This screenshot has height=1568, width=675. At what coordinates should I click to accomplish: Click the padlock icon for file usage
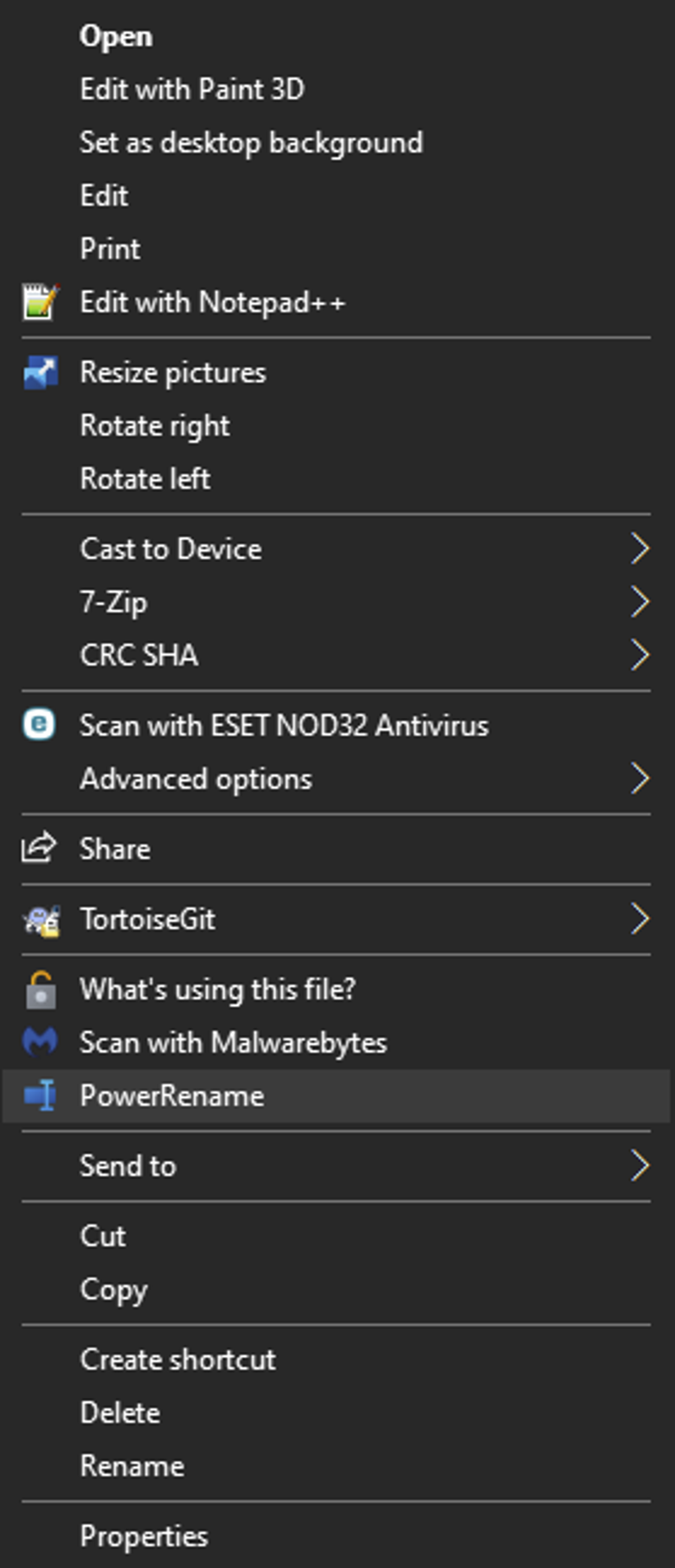[40, 990]
